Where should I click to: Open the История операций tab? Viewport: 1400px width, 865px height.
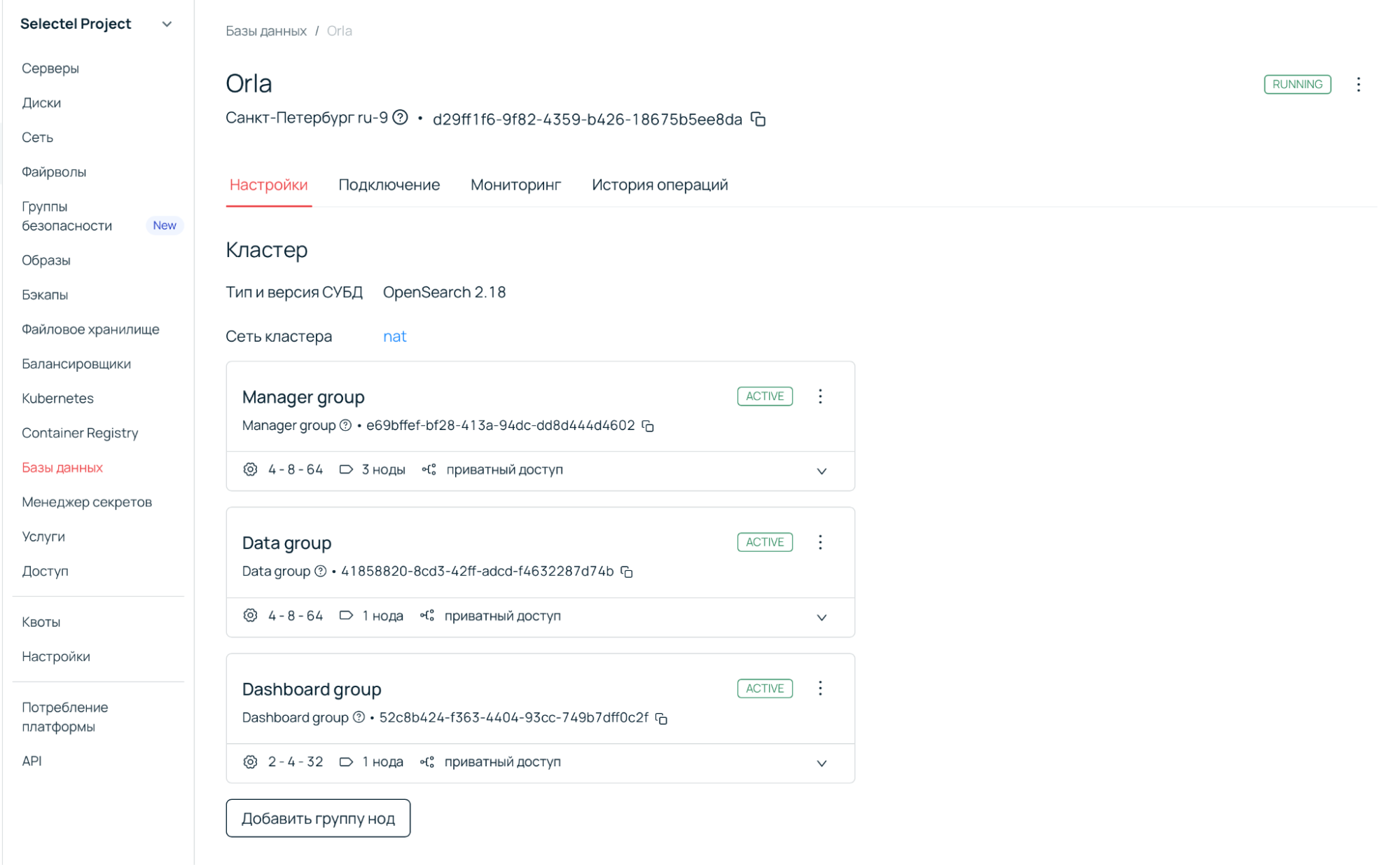(659, 185)
